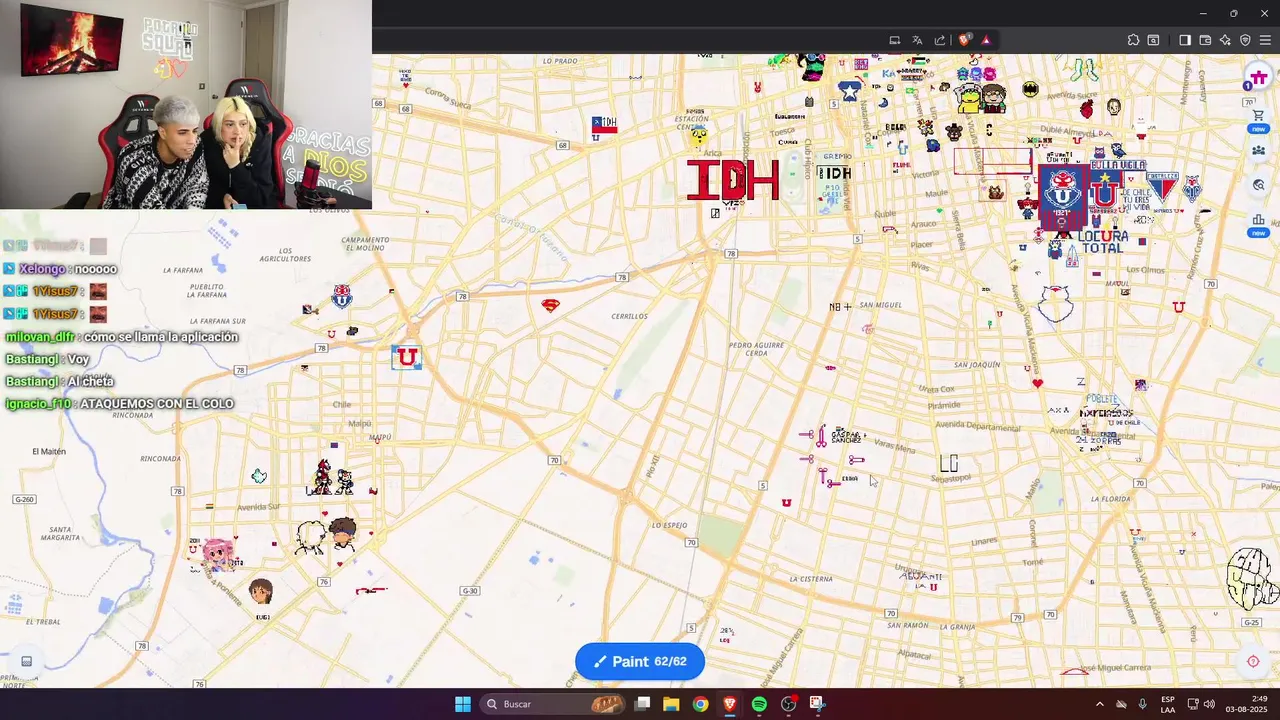
Task: Click the translate page icon
Action: coord(917,40)
